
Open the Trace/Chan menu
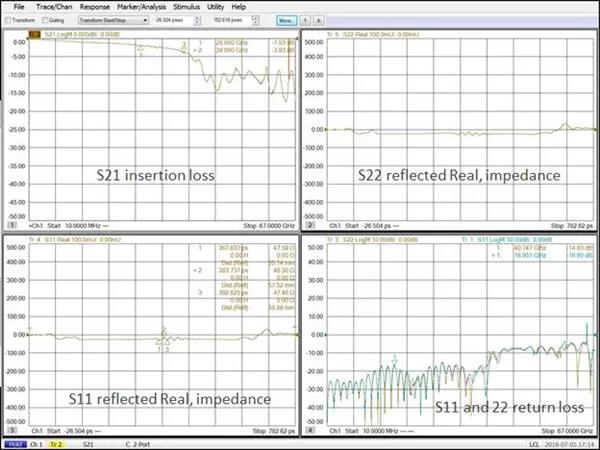(53, 6)
